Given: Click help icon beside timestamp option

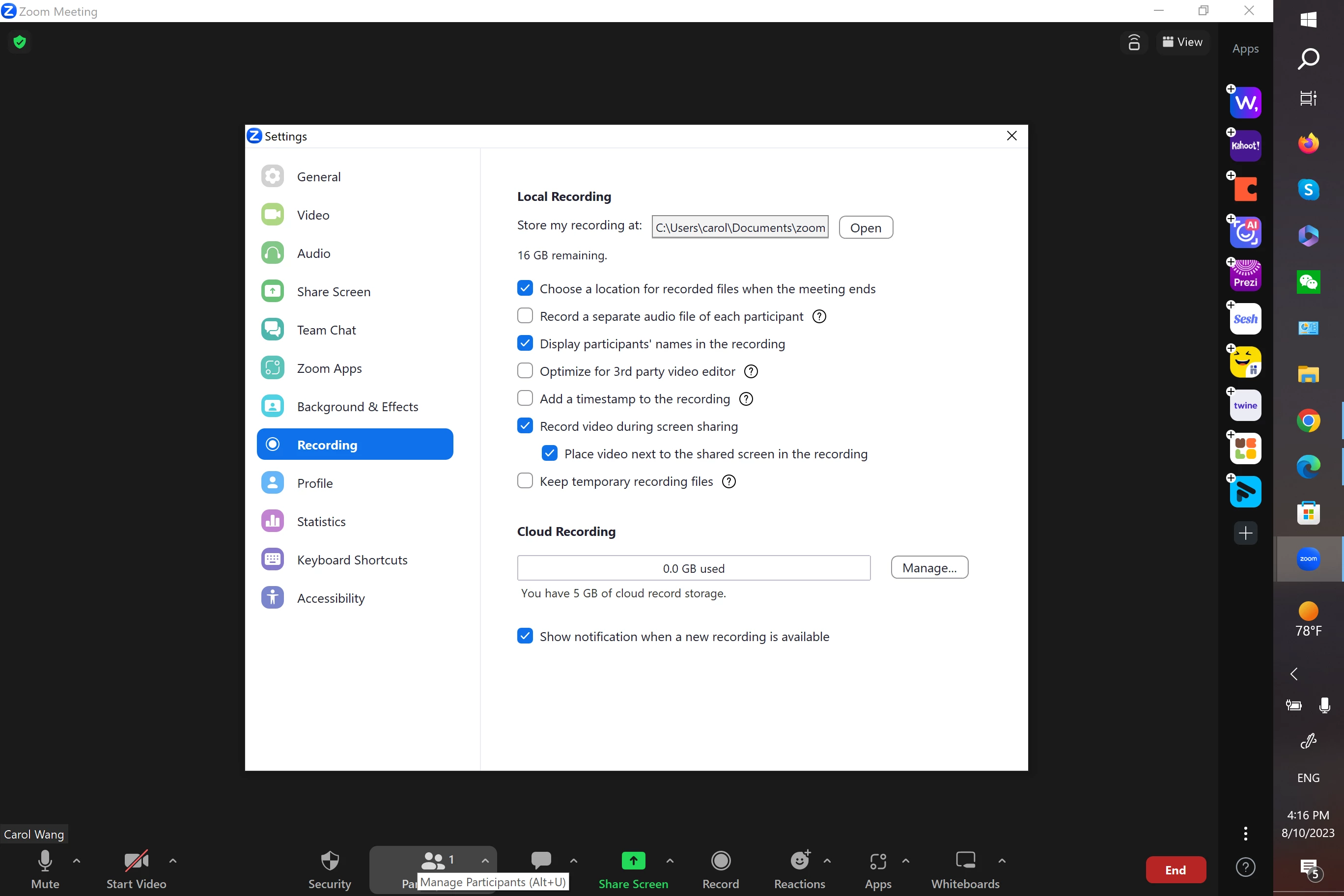Looking at the screenshot, I should point(746,399).
